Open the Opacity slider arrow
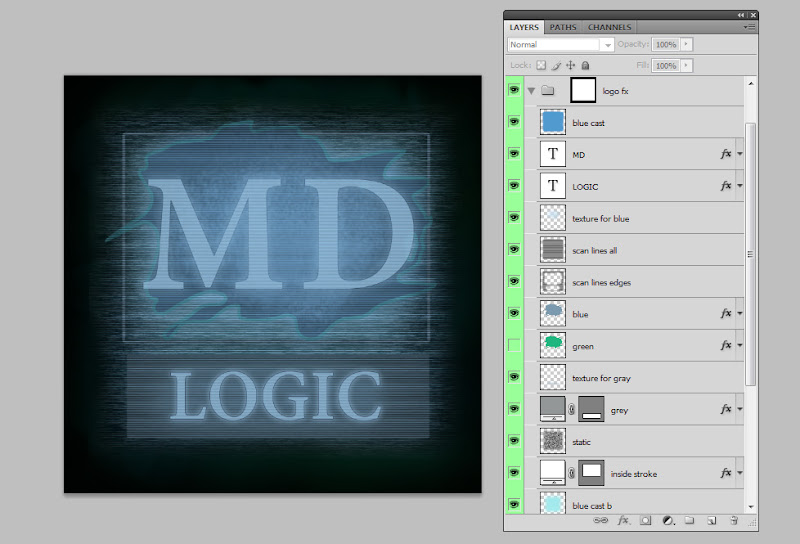The width and height of the screenshot is (800, 544). [x=686, y=44]
